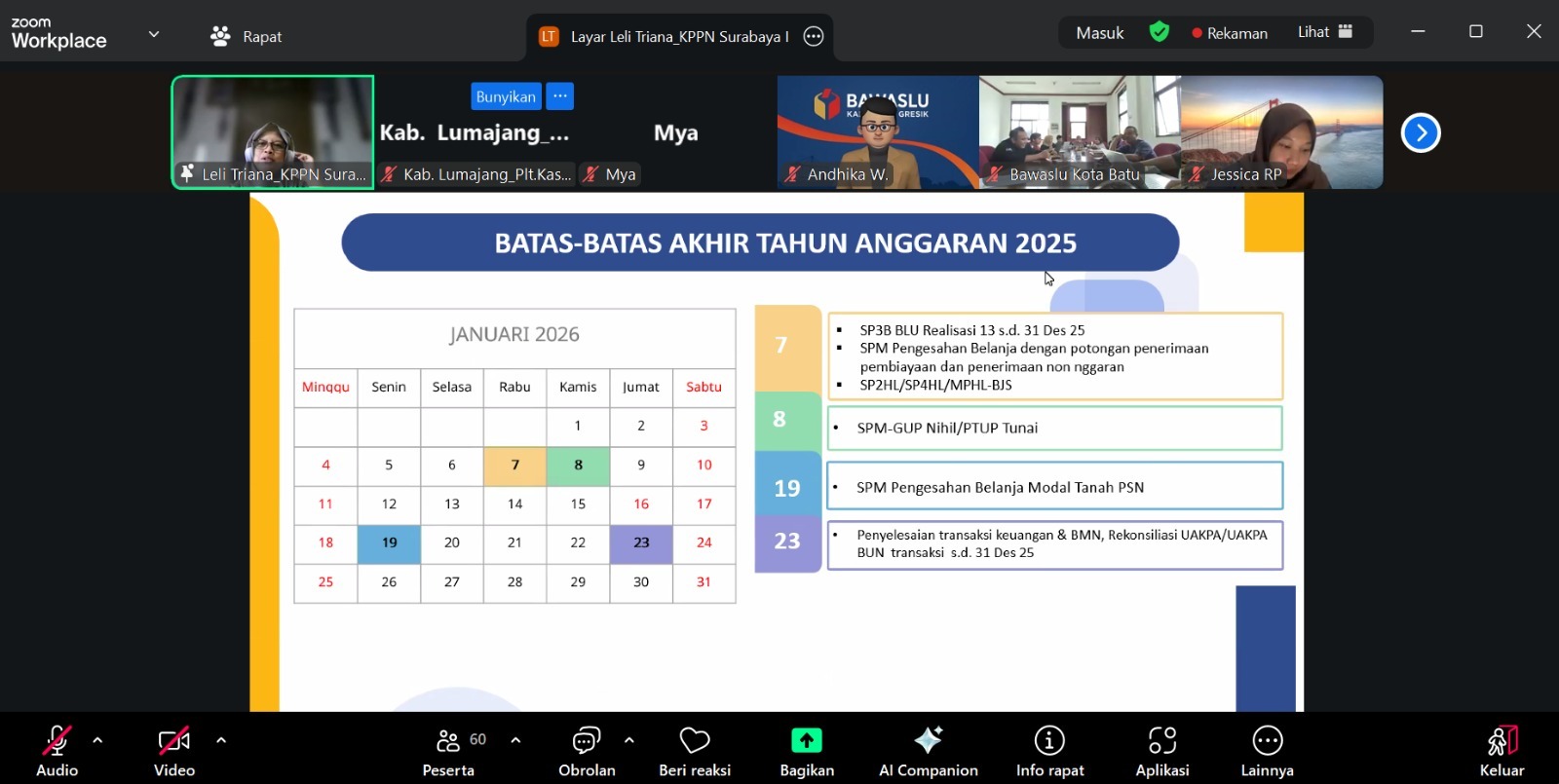Click Minggu column header in calendar
The height and width of the screenshot is (784, 1559).
(x=325, y=387)
